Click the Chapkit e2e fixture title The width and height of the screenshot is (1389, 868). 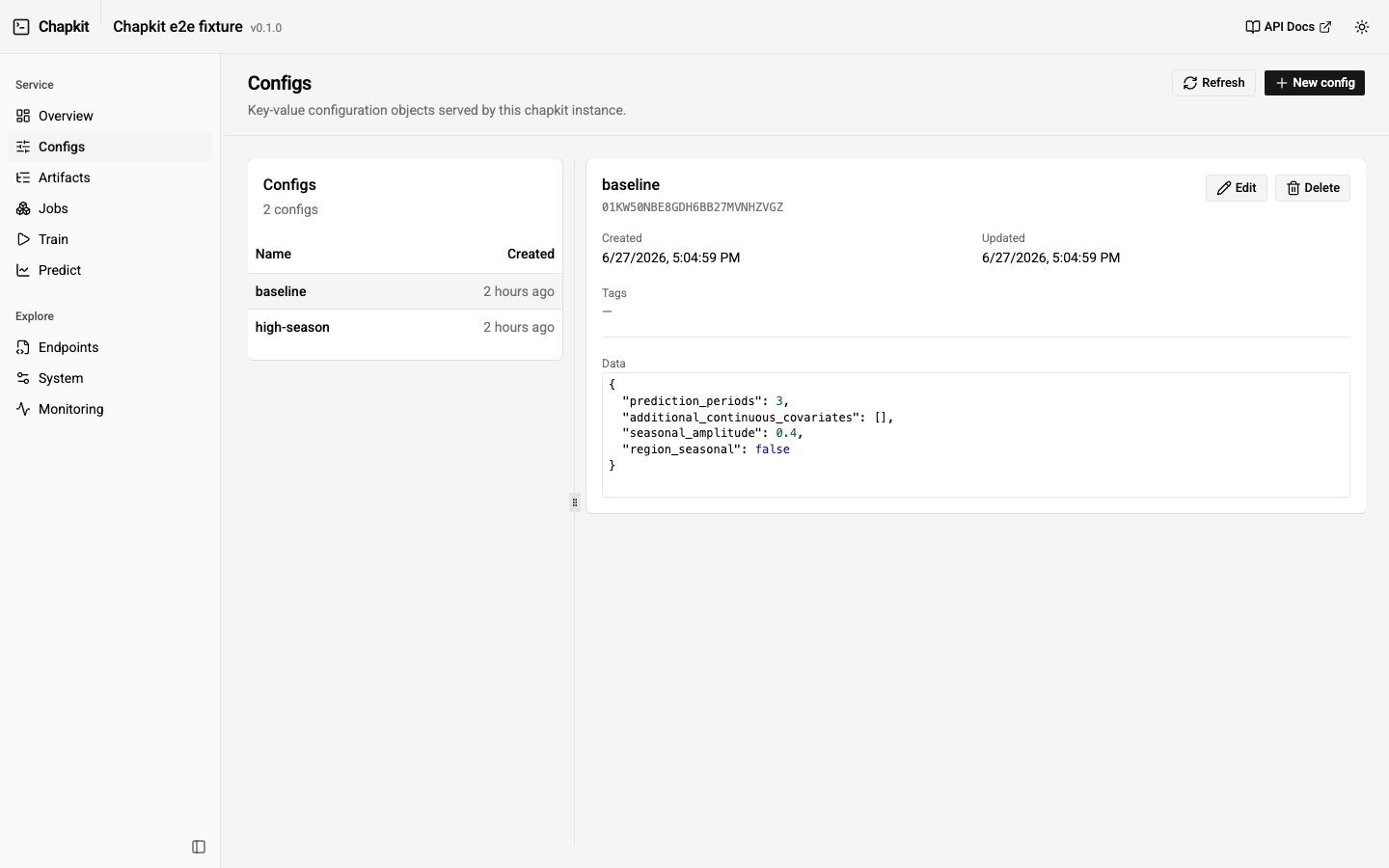point(177,27)
